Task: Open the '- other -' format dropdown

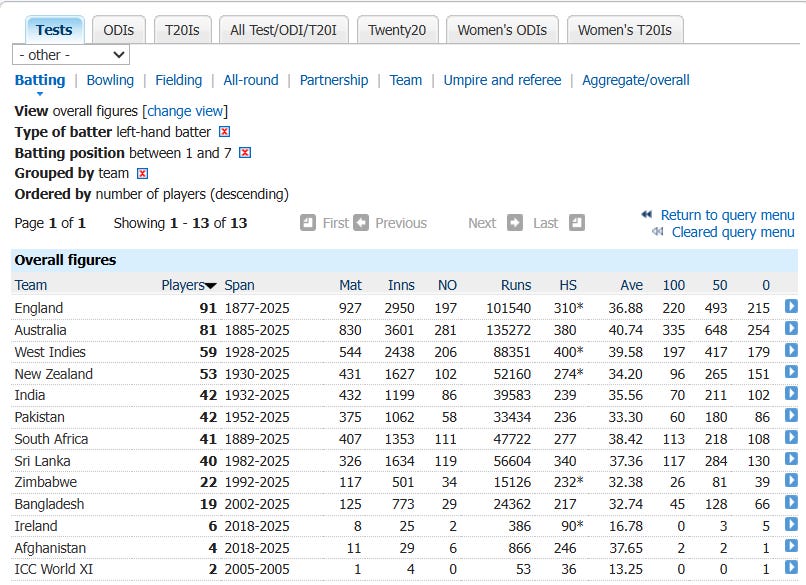Action: click(71, 54)
